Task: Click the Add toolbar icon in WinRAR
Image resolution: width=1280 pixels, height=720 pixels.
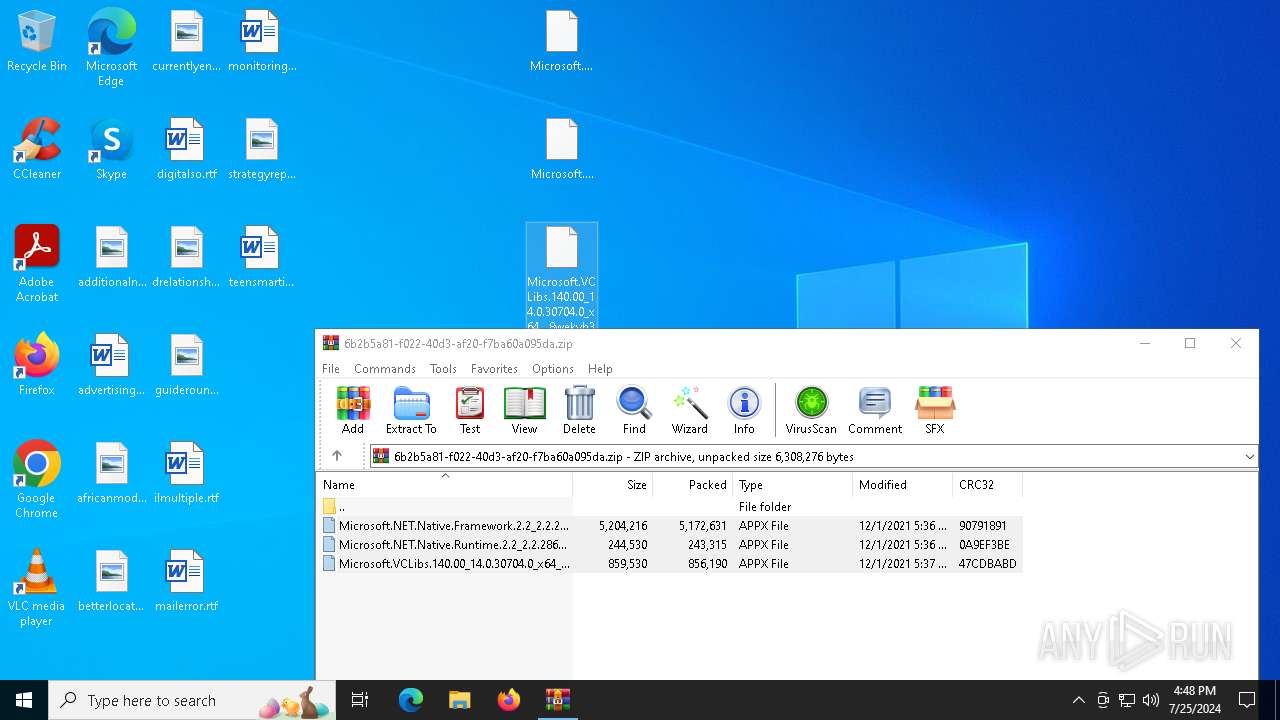Action: tap(353, 410)
